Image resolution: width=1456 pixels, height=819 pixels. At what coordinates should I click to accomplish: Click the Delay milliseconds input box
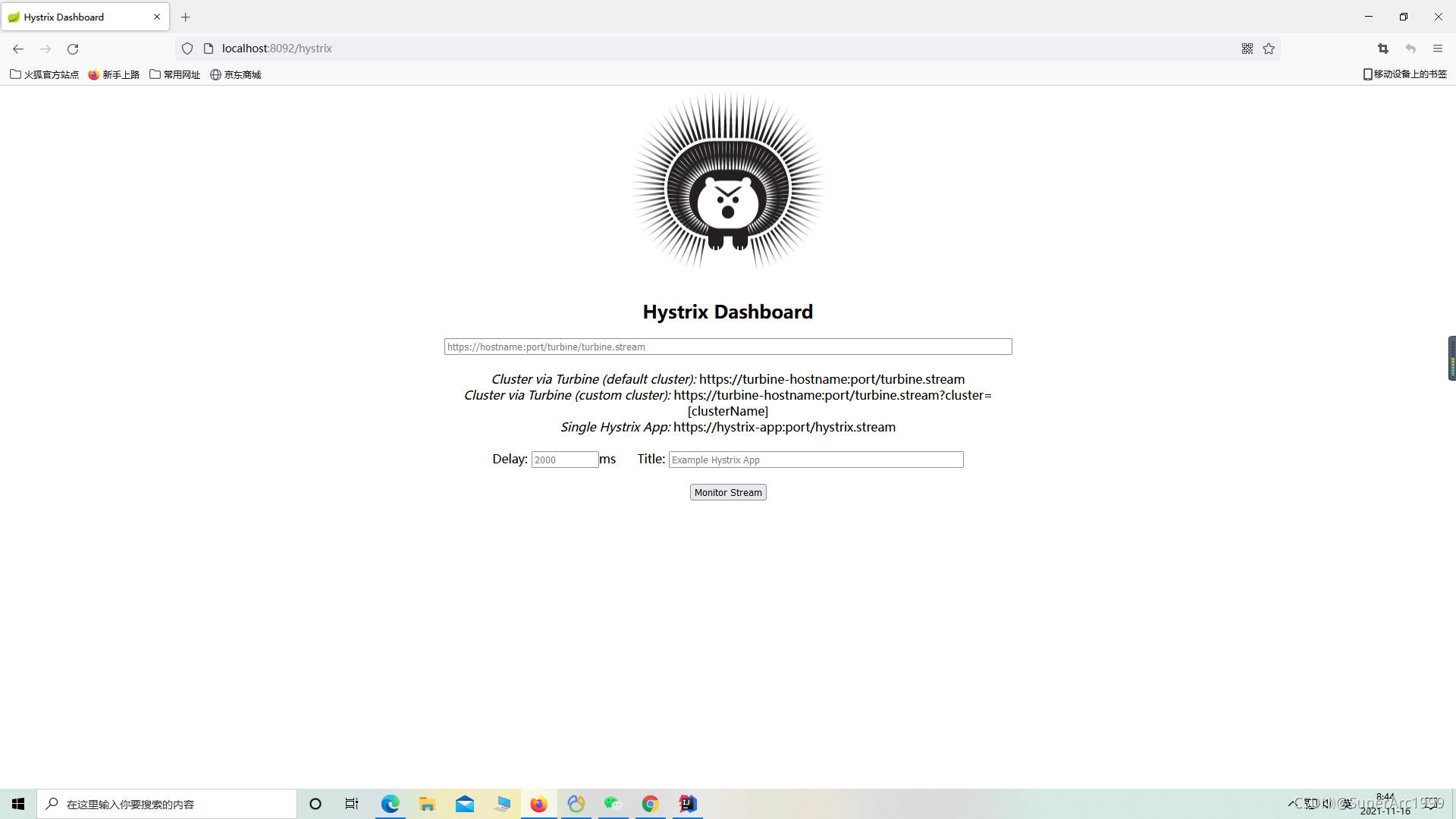coord(565,460)
